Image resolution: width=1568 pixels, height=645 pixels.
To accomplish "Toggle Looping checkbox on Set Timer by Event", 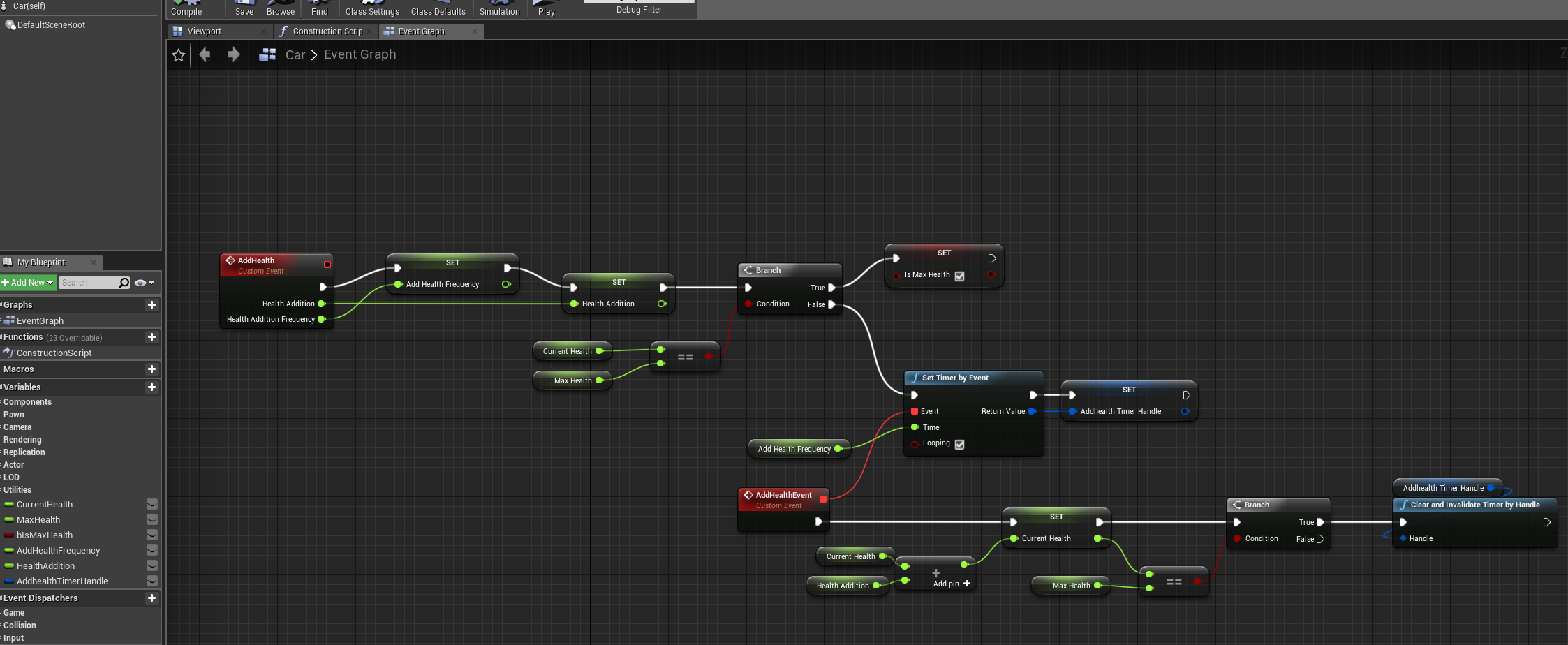I will (x=960, y=445).
